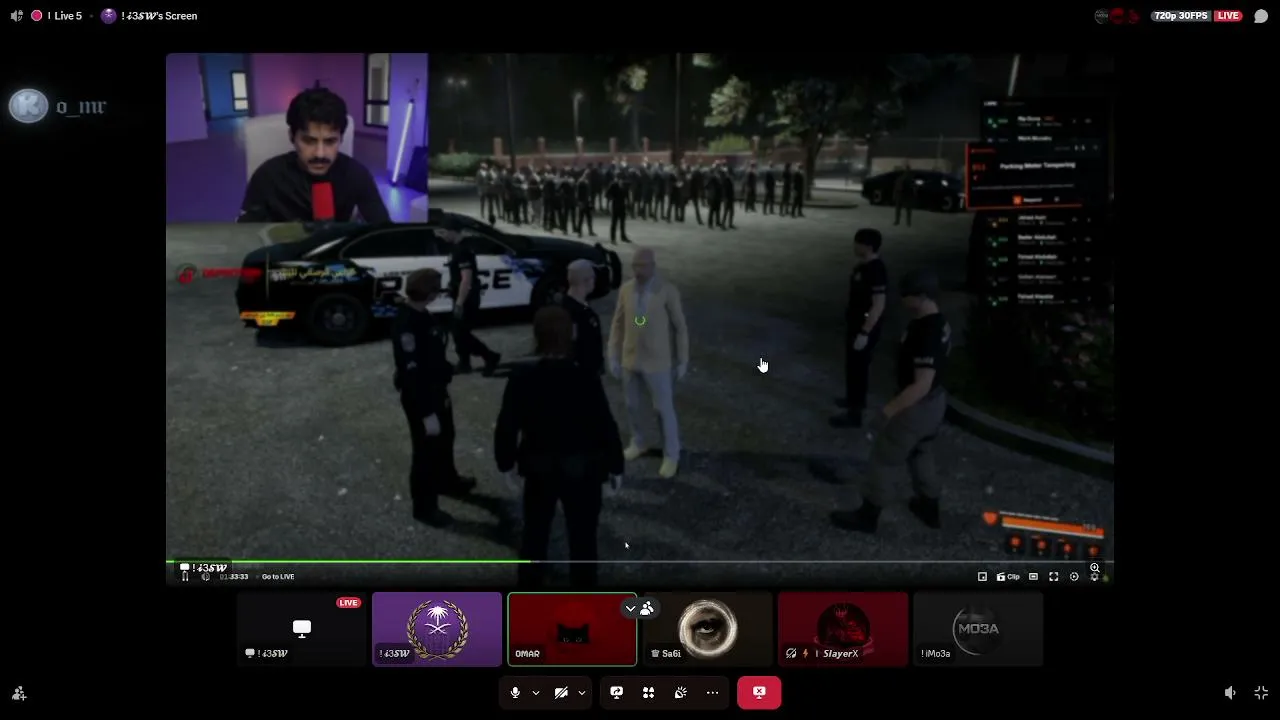Exit full screen with arrows icon

pos(1261,693)
